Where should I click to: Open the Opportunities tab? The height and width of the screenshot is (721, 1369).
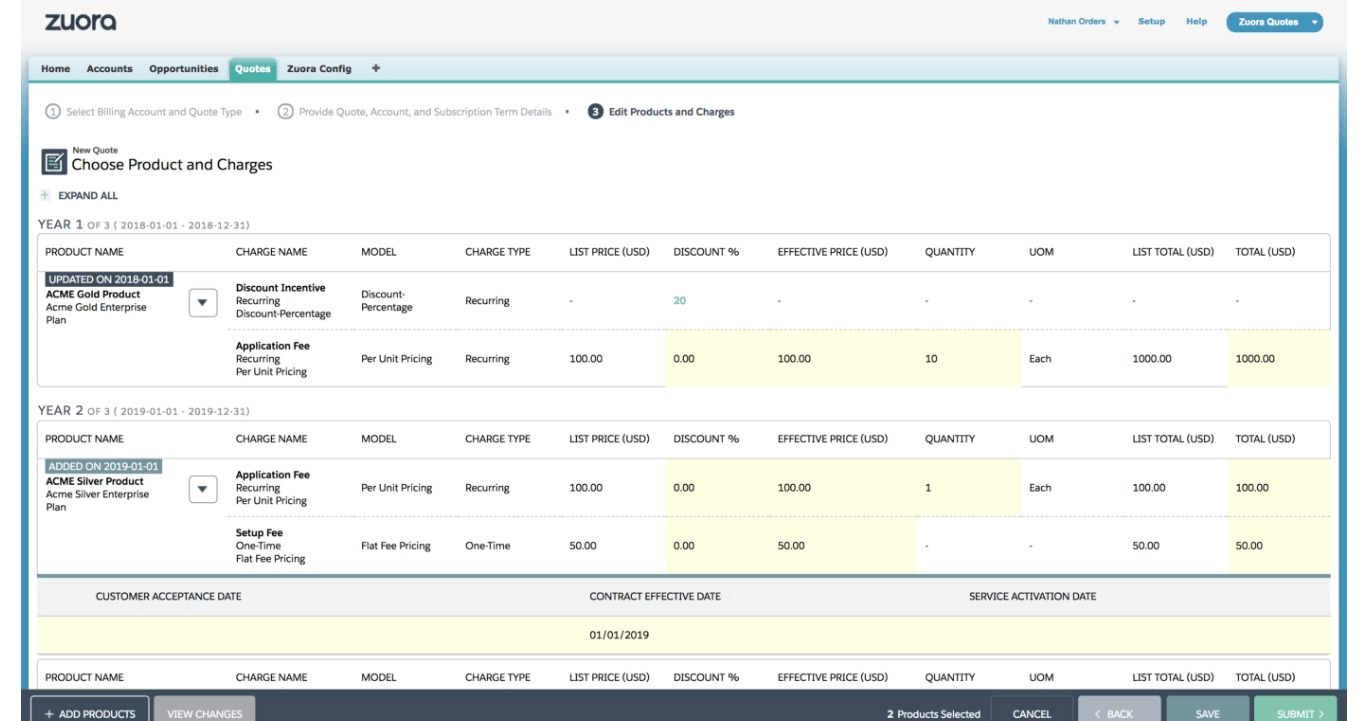pos(183,68)
